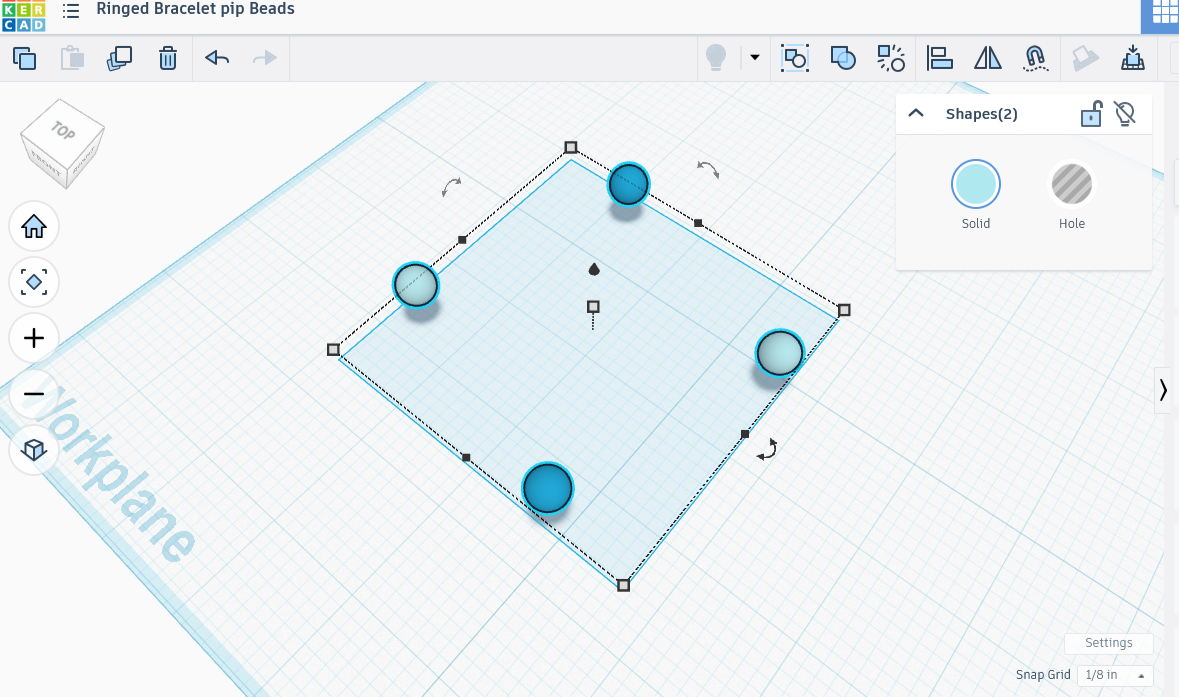The height and width of the screenshot is (697, 1179).
Task: Undo the last action
Action: click(217, 58)
